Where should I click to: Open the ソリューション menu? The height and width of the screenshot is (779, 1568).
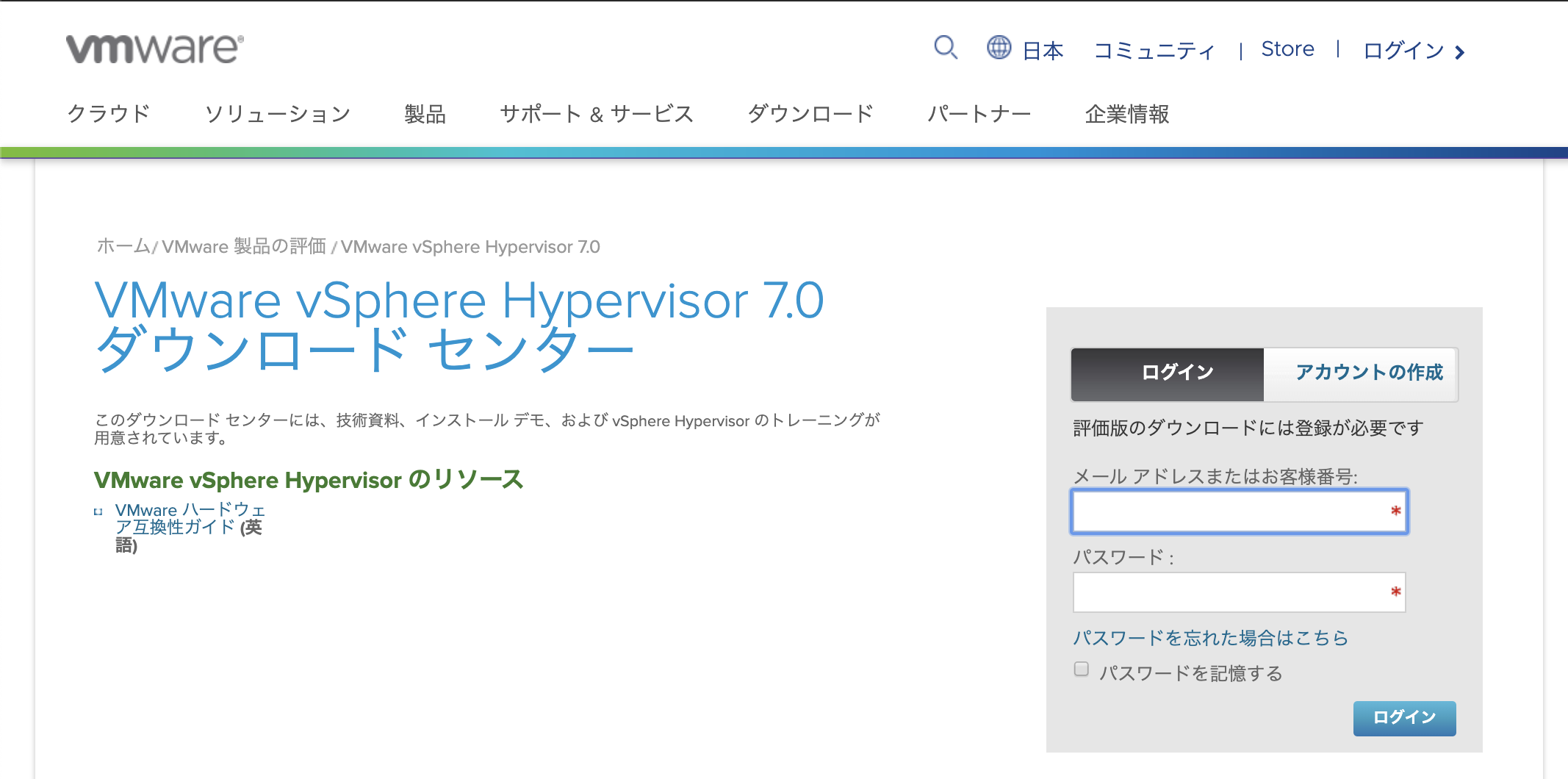point(278,113)
